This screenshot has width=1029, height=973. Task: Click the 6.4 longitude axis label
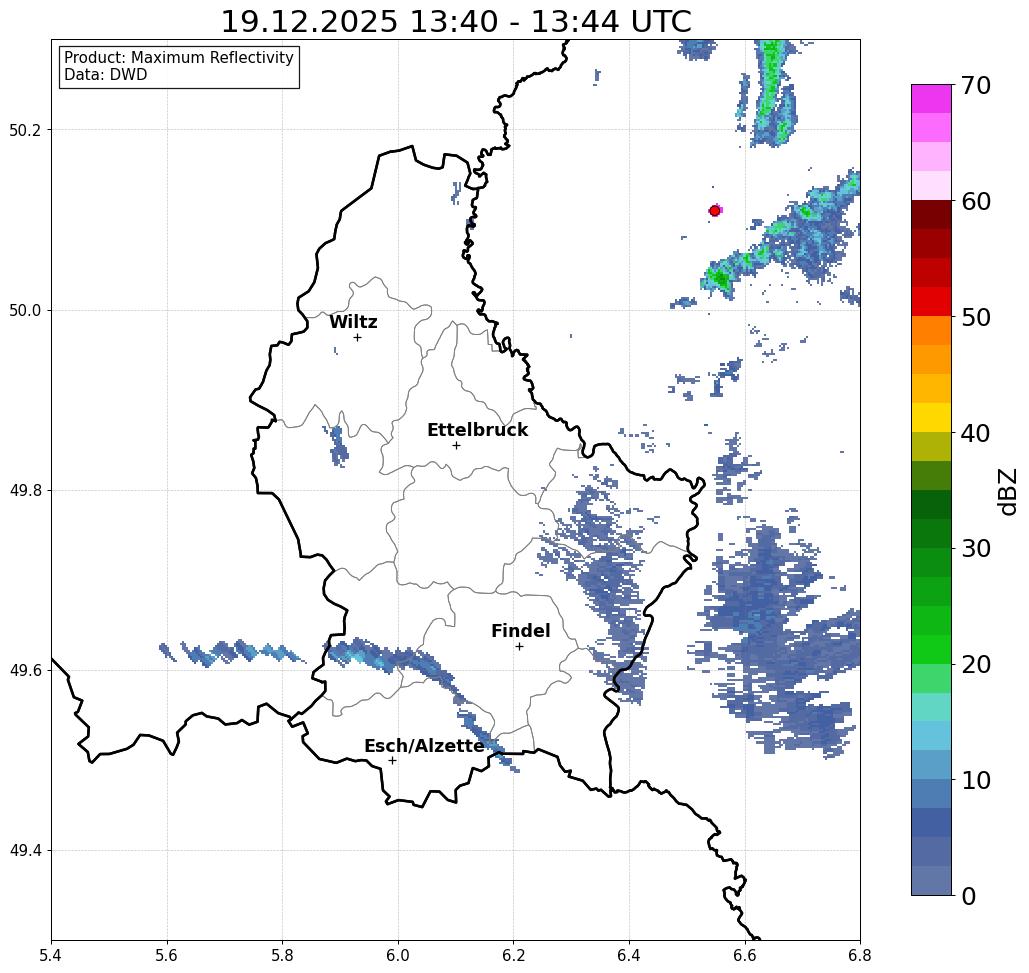click(x=629, y=955)
